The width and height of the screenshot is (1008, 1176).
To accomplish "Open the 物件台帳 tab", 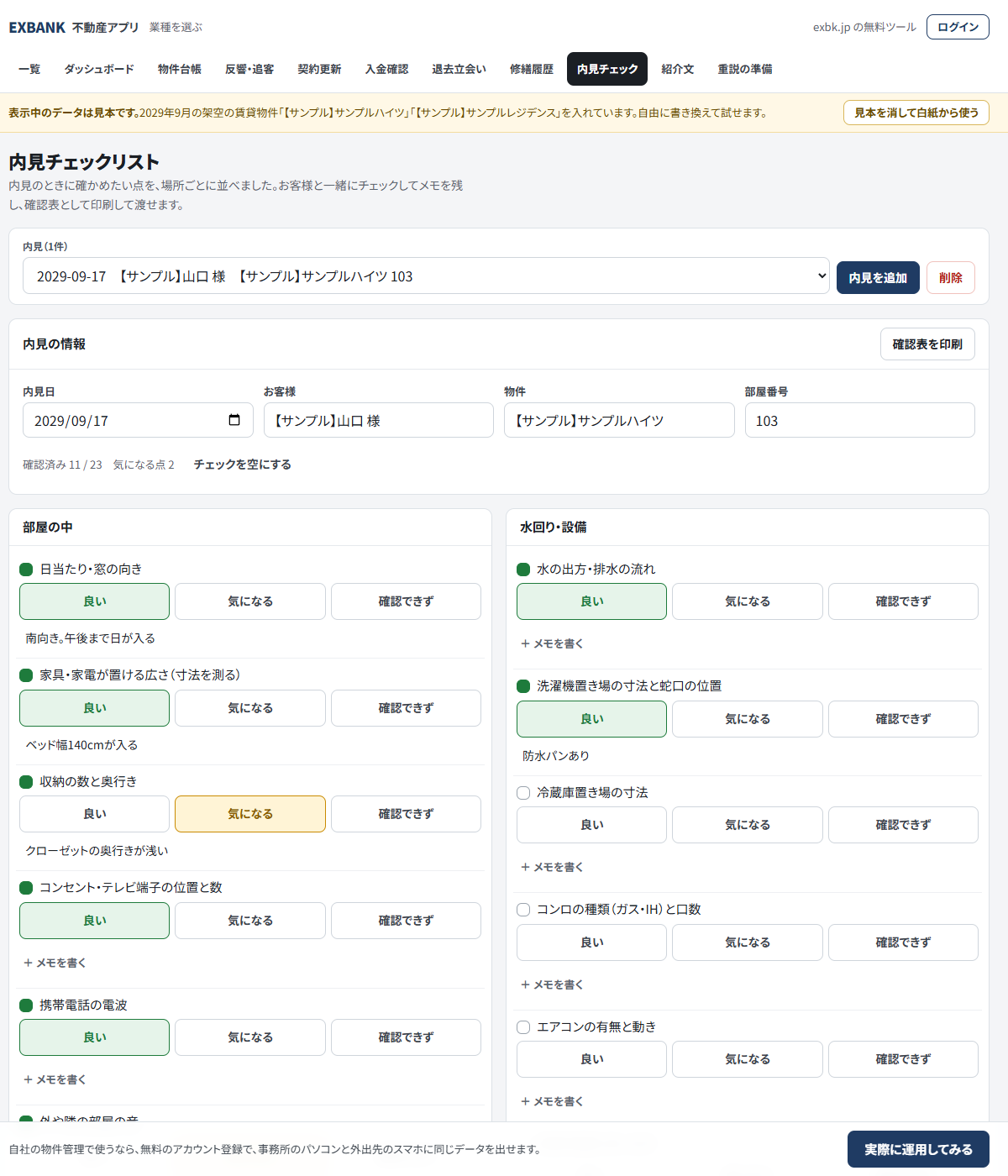I will [180, 69].
